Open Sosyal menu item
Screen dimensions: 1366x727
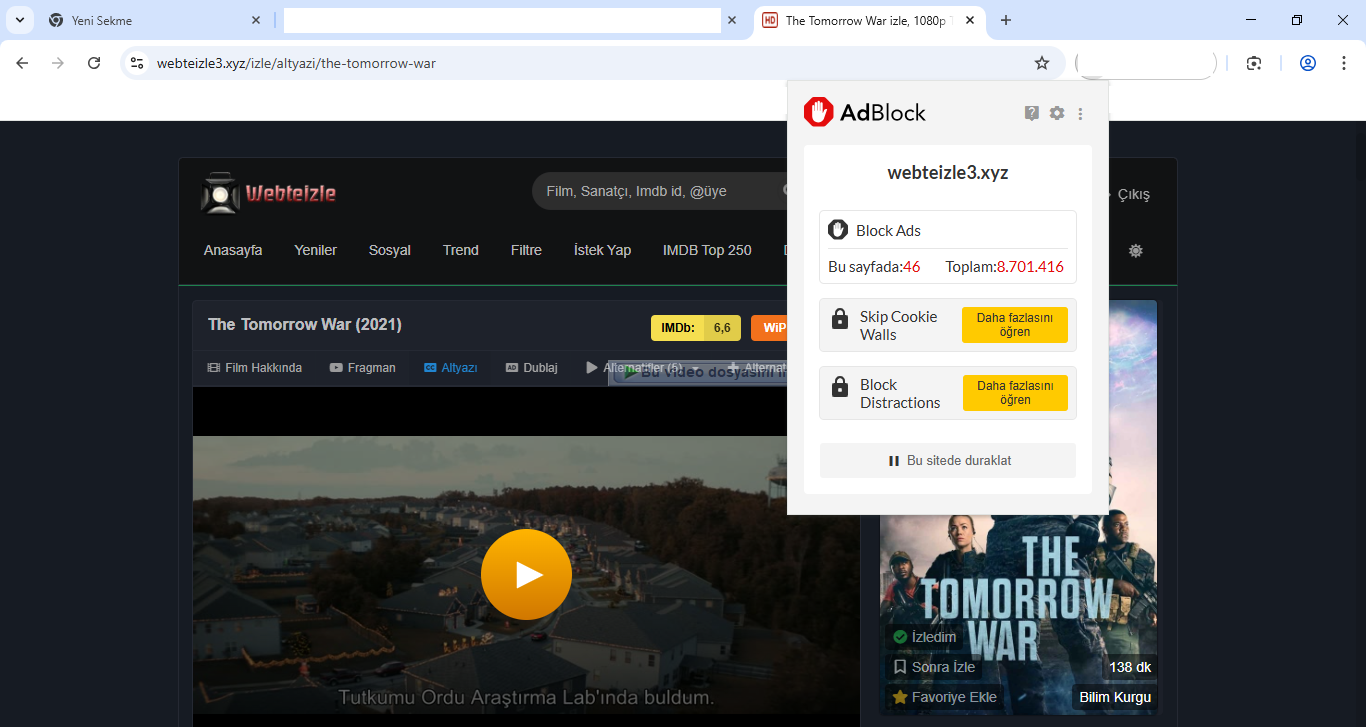coord(390,250)
